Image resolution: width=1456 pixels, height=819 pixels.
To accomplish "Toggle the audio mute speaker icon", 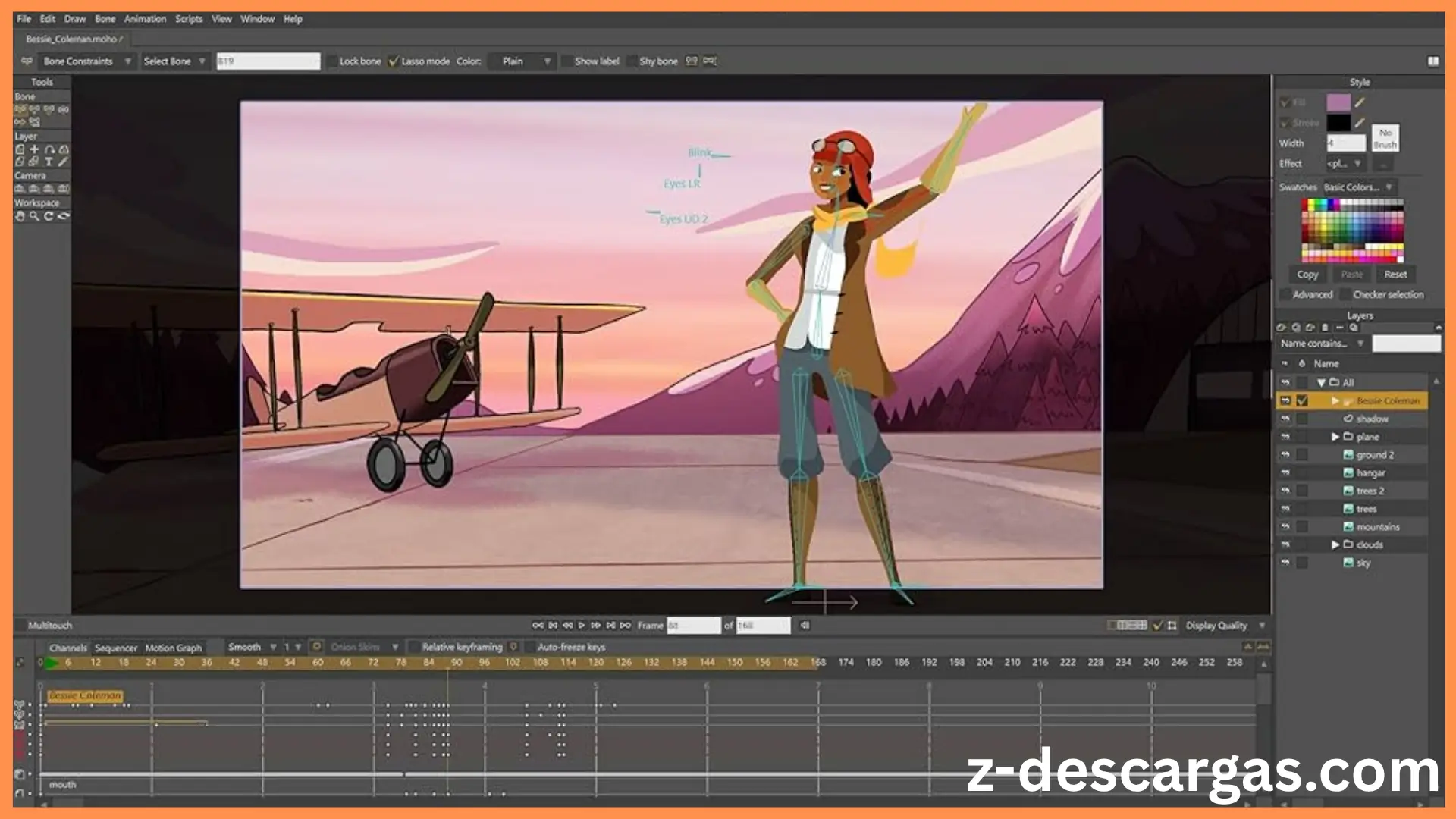I will click(x=805, y=626).
